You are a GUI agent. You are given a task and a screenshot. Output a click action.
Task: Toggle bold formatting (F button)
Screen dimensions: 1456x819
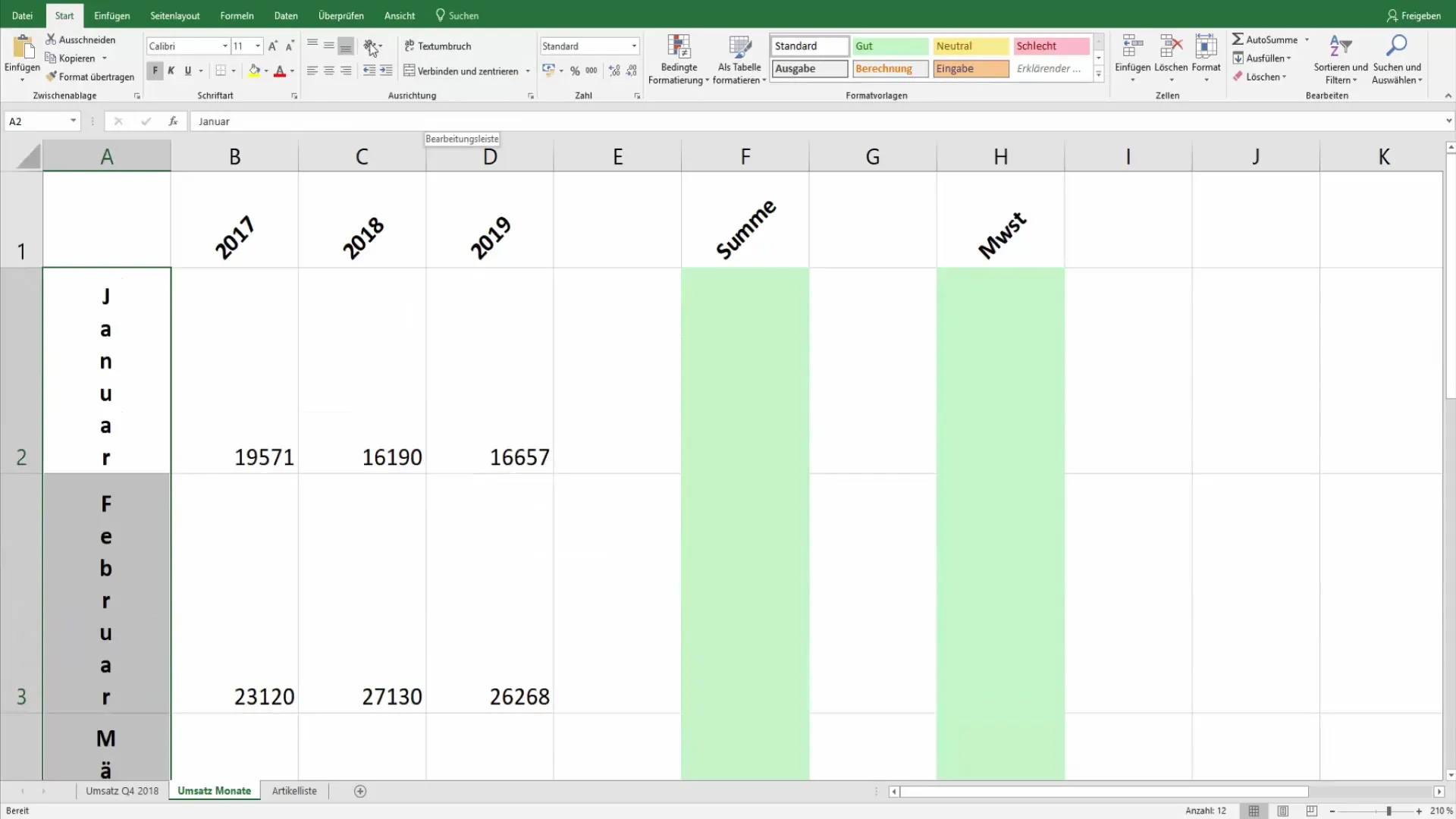[x=155, y=71]
